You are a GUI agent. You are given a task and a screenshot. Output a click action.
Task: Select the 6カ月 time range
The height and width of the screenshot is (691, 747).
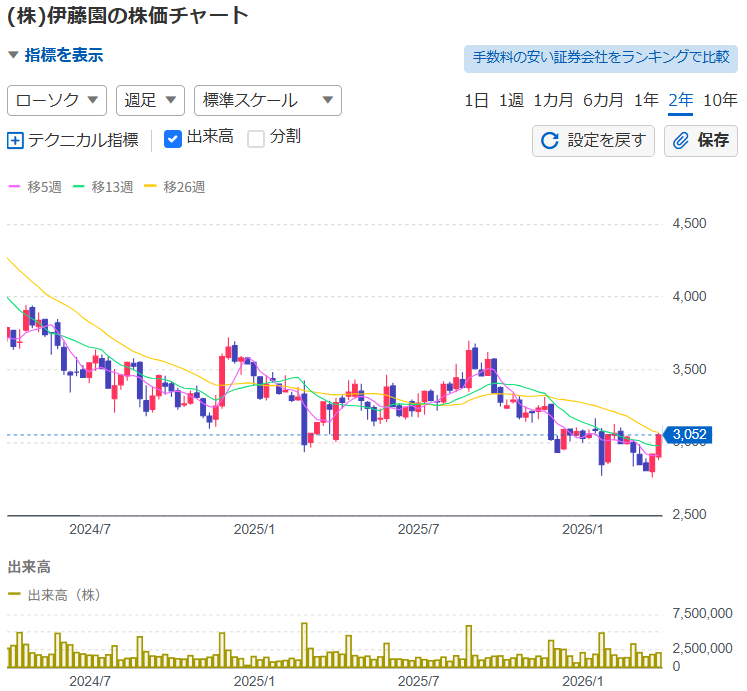tap(603, 100)
